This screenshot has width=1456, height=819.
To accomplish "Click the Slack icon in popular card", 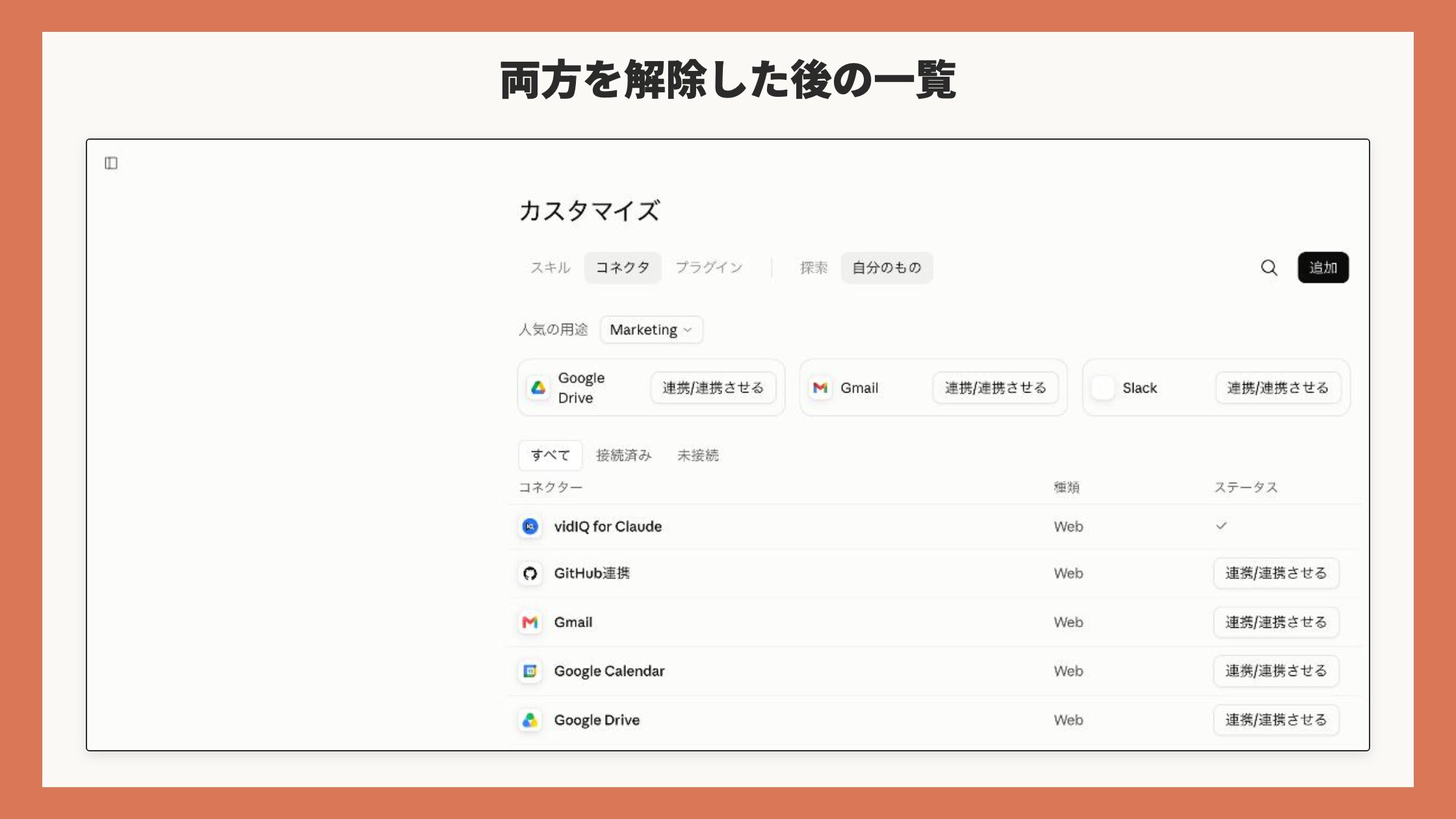I will (x=1102, y=388).
